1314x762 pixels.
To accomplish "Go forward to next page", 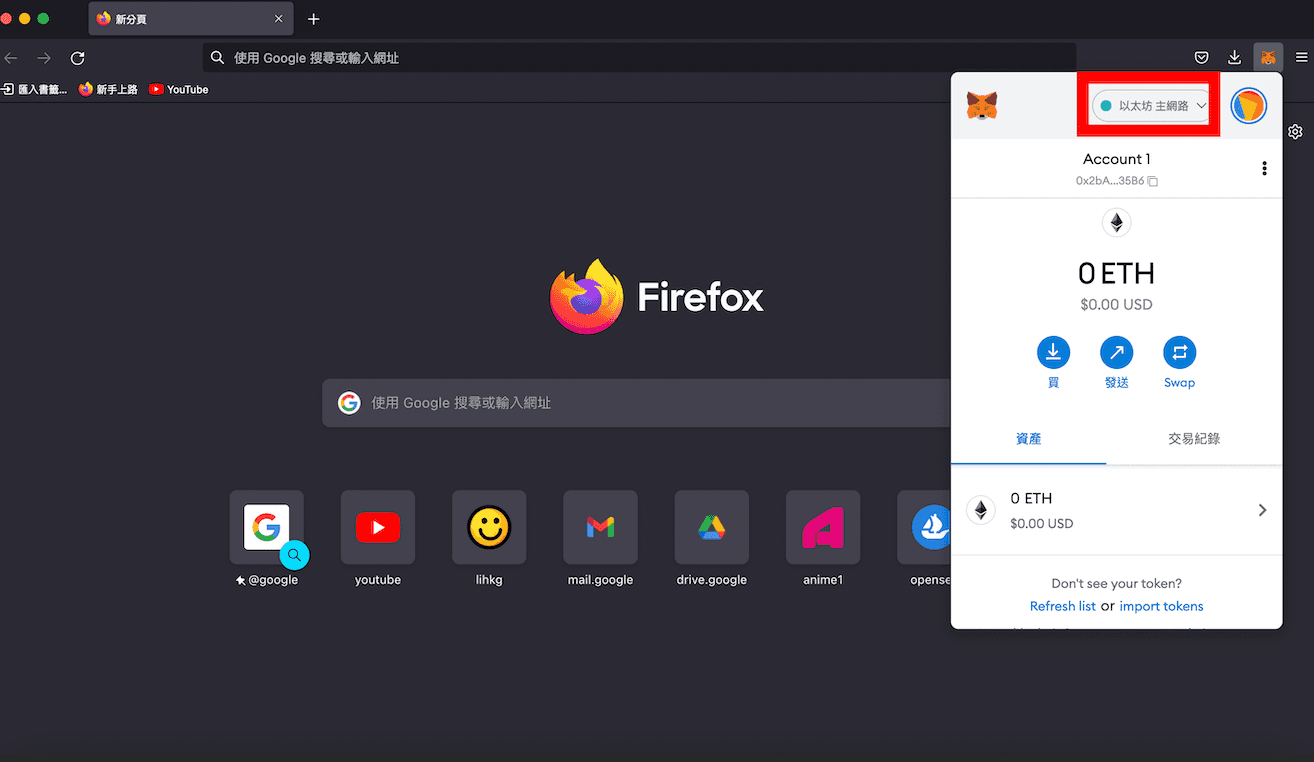I will [44, 58].
